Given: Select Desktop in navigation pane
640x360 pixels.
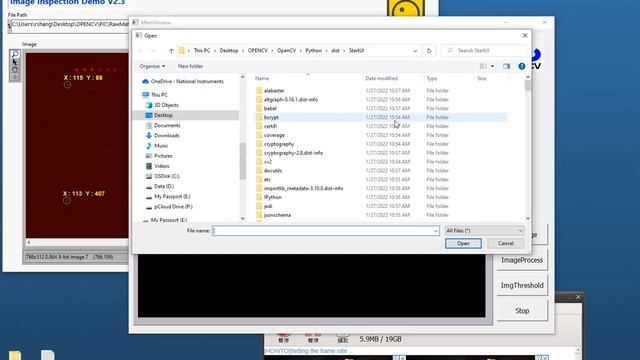Looking at the screenshot, I should pos(163,115).
